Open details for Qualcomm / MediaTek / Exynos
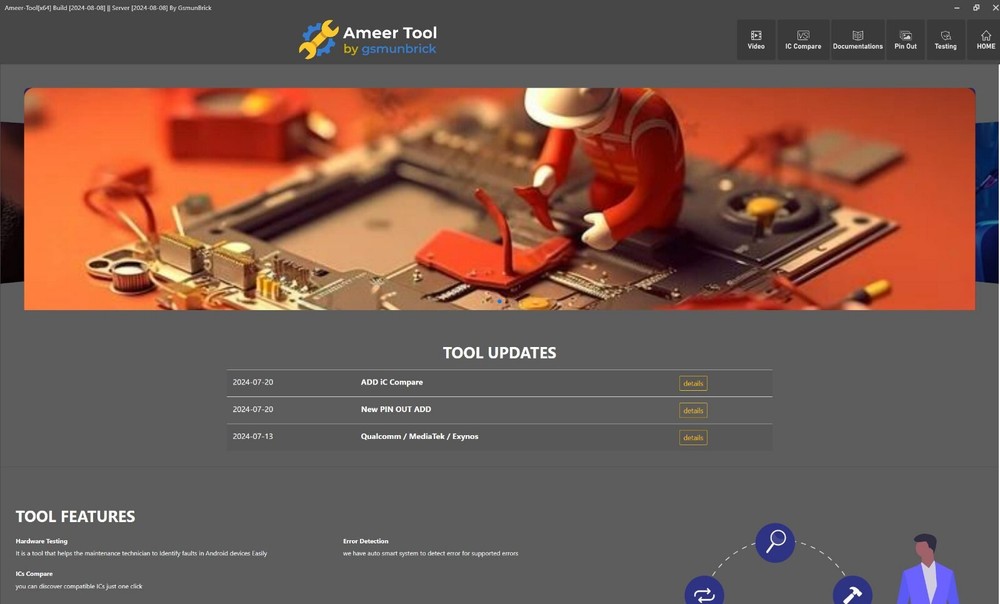The image size is (1000, 604). coord(692,437)
